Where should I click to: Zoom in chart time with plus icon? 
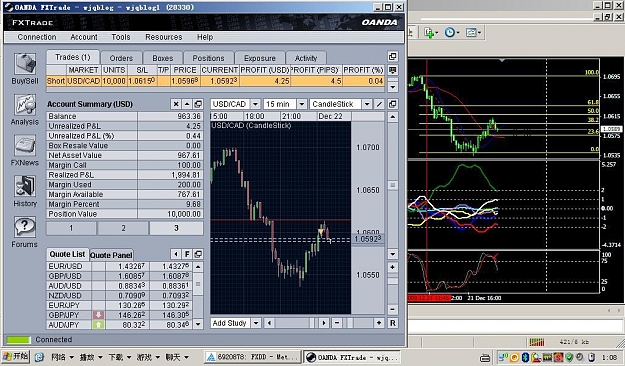point(379,323)
